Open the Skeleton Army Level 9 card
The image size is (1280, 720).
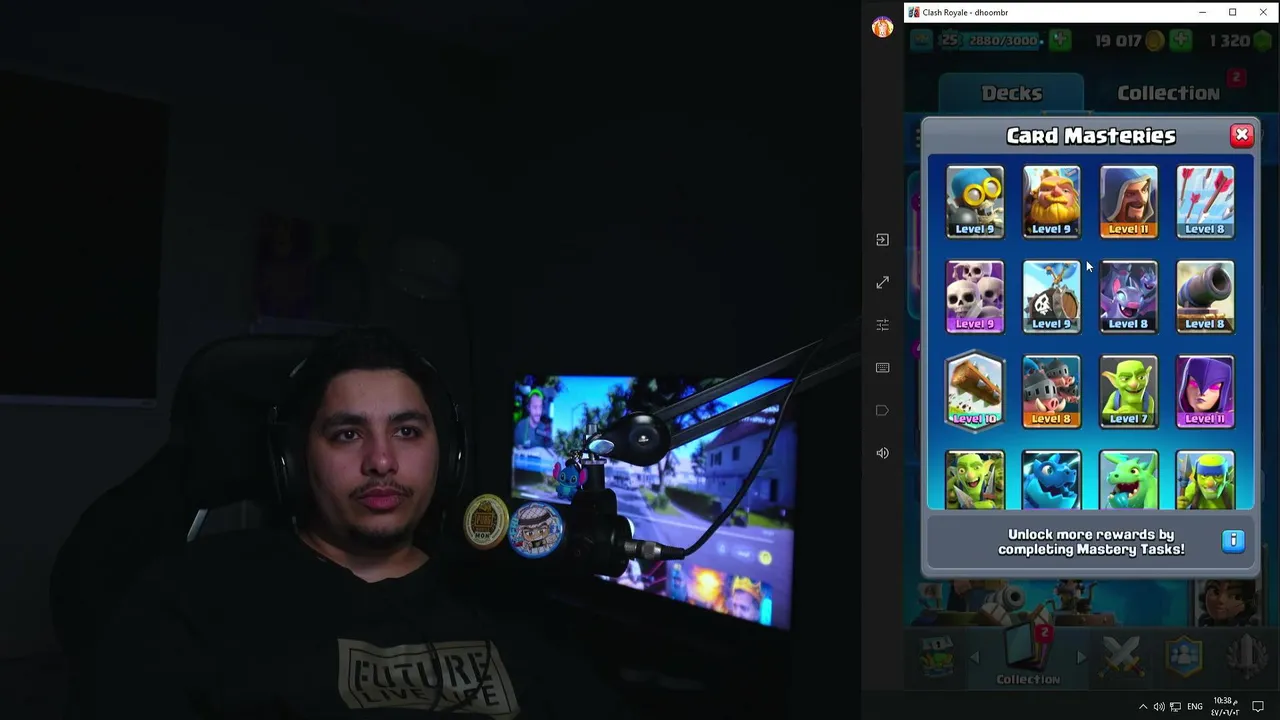tap(975, 297)
